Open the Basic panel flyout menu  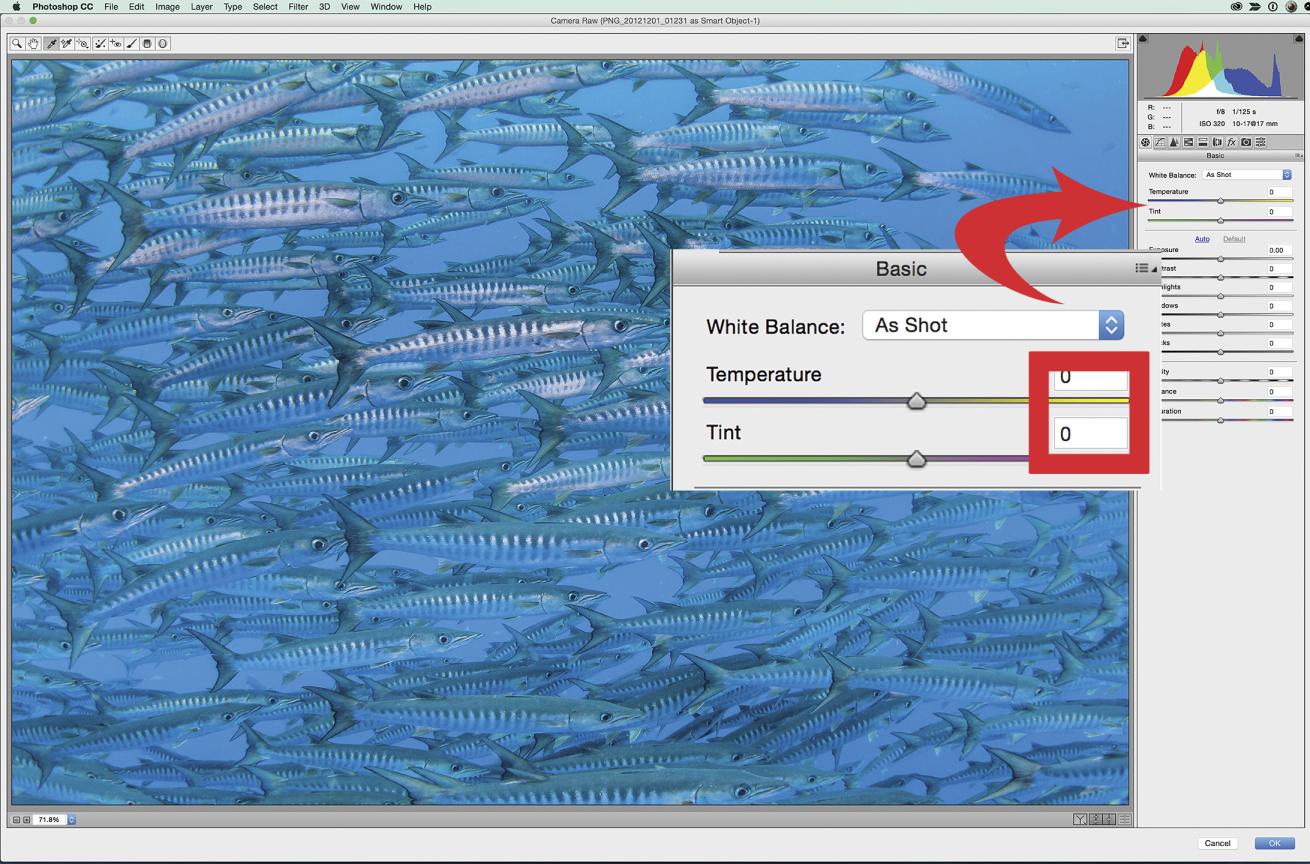tap(1299, 156)
